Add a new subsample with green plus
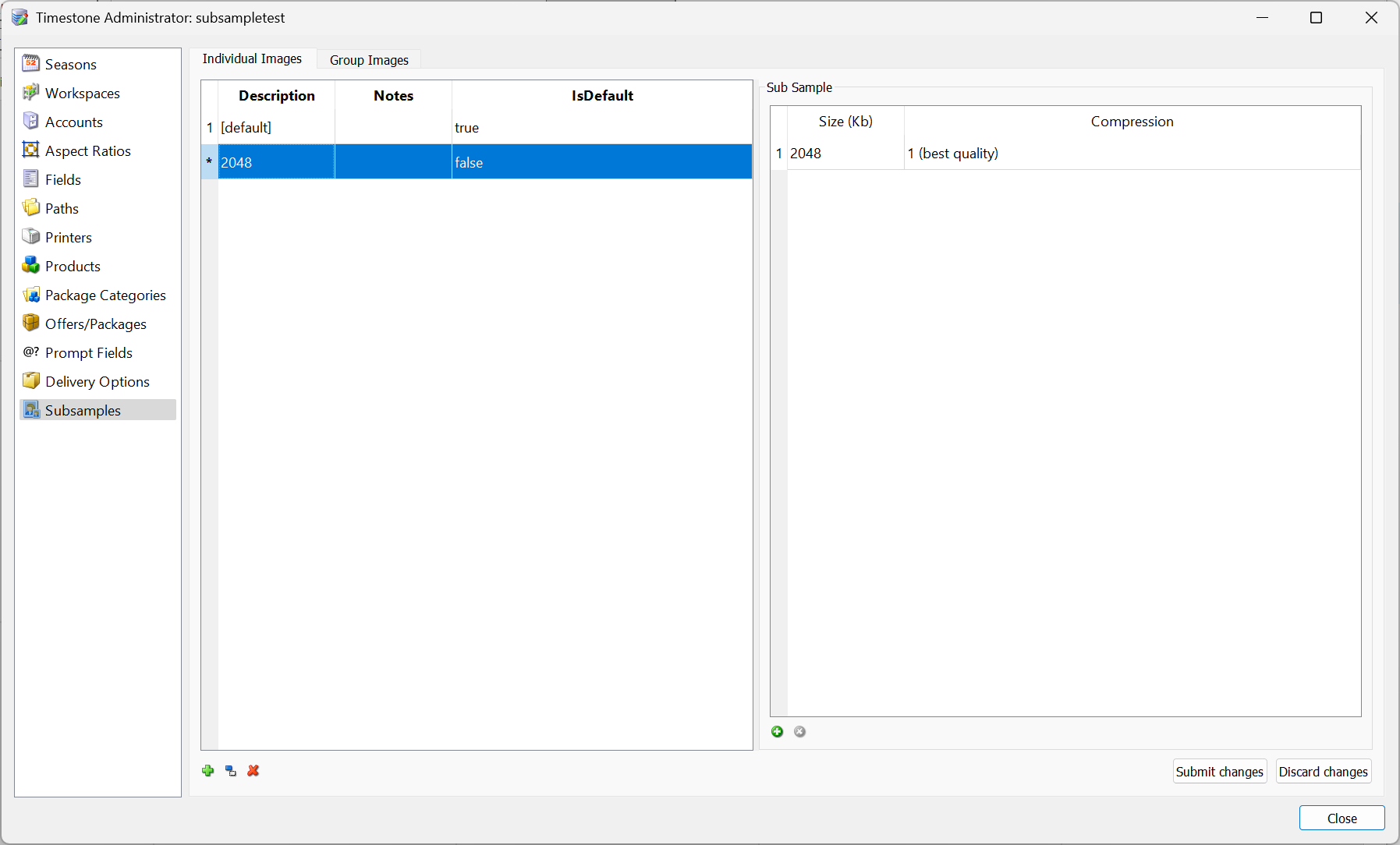 [207, 771]
